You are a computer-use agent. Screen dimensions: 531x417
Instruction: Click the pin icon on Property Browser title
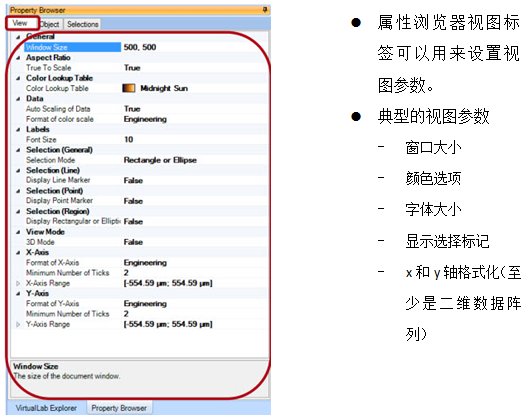[265, 10]
